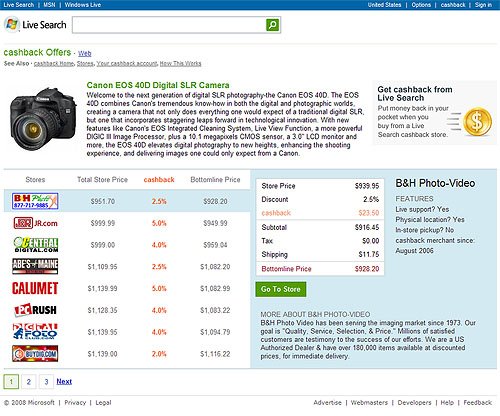500x416 pixels.
Task: Open the Help footer link
Action: [x=447, y=402]
